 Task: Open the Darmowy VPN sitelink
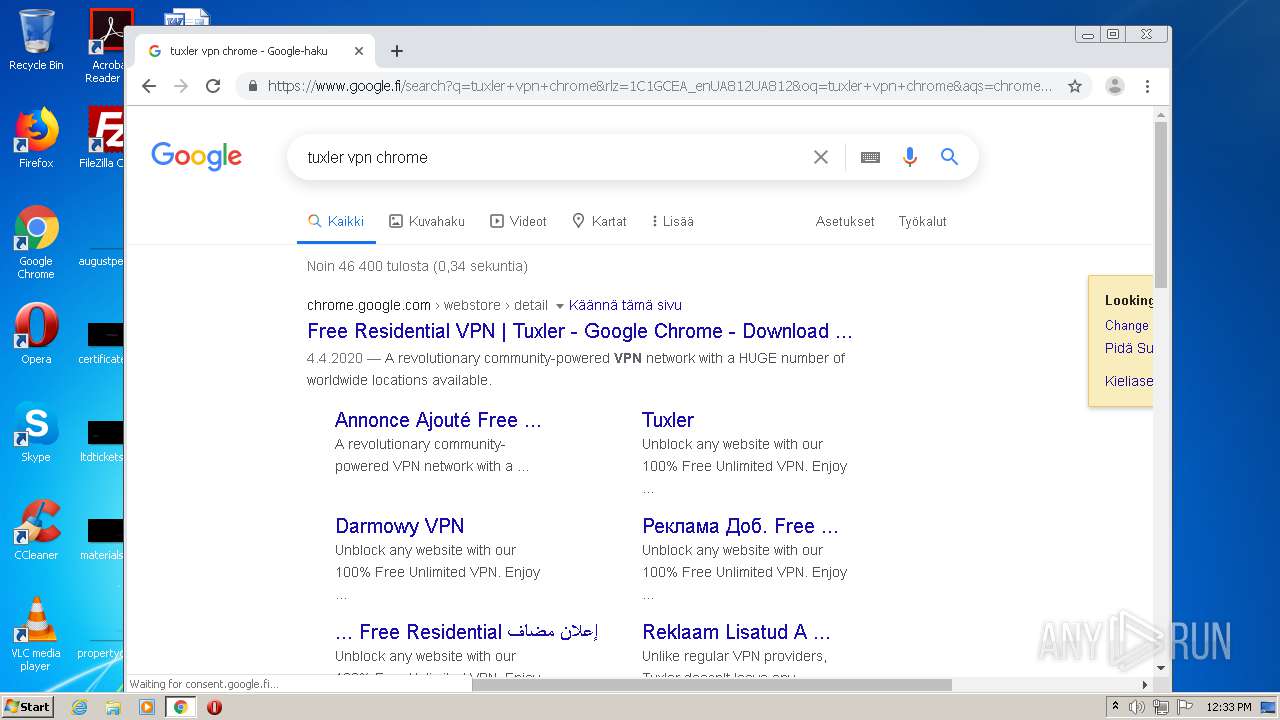pos(400,526)
